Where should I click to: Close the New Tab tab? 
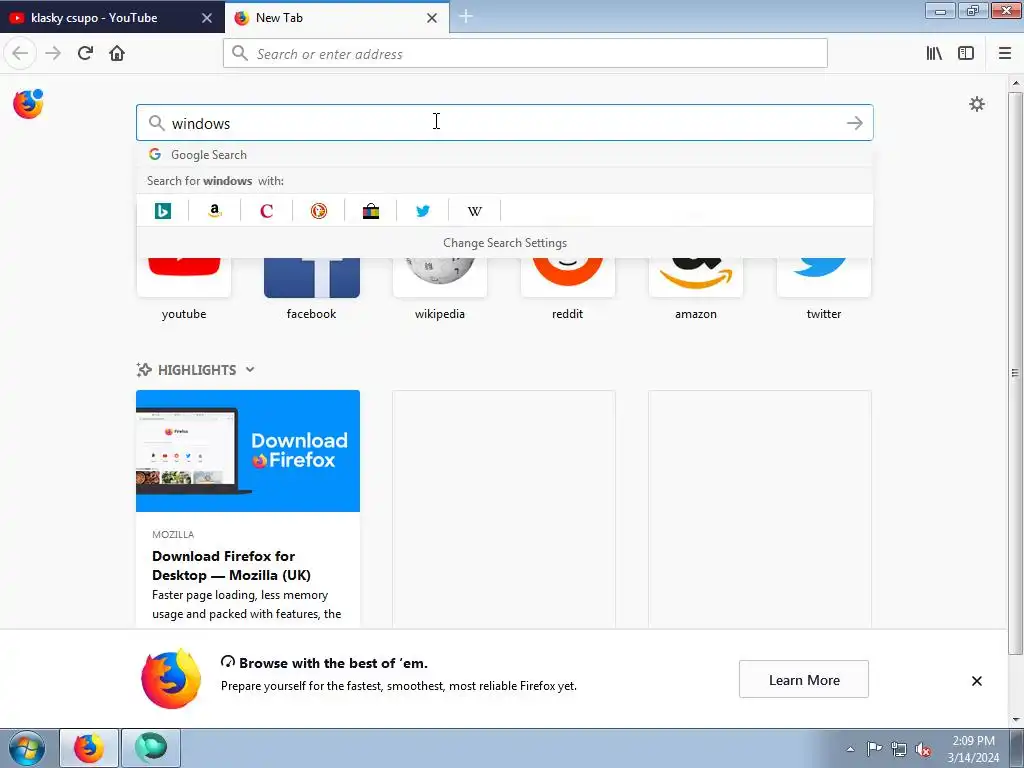click(x=432, y=18)
